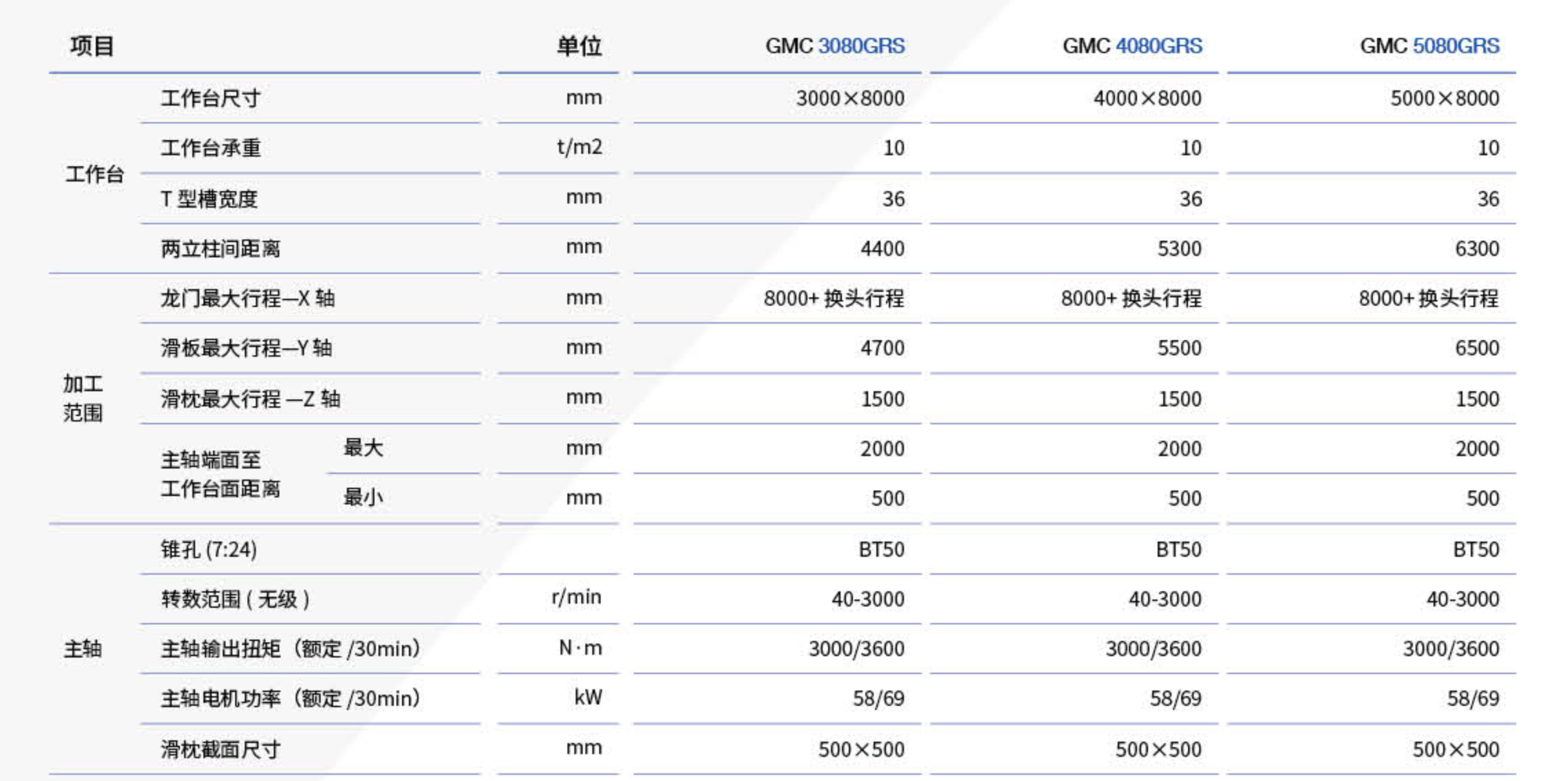
Task: Select the 工作台尺寸 row label
Action: [210, 98]
